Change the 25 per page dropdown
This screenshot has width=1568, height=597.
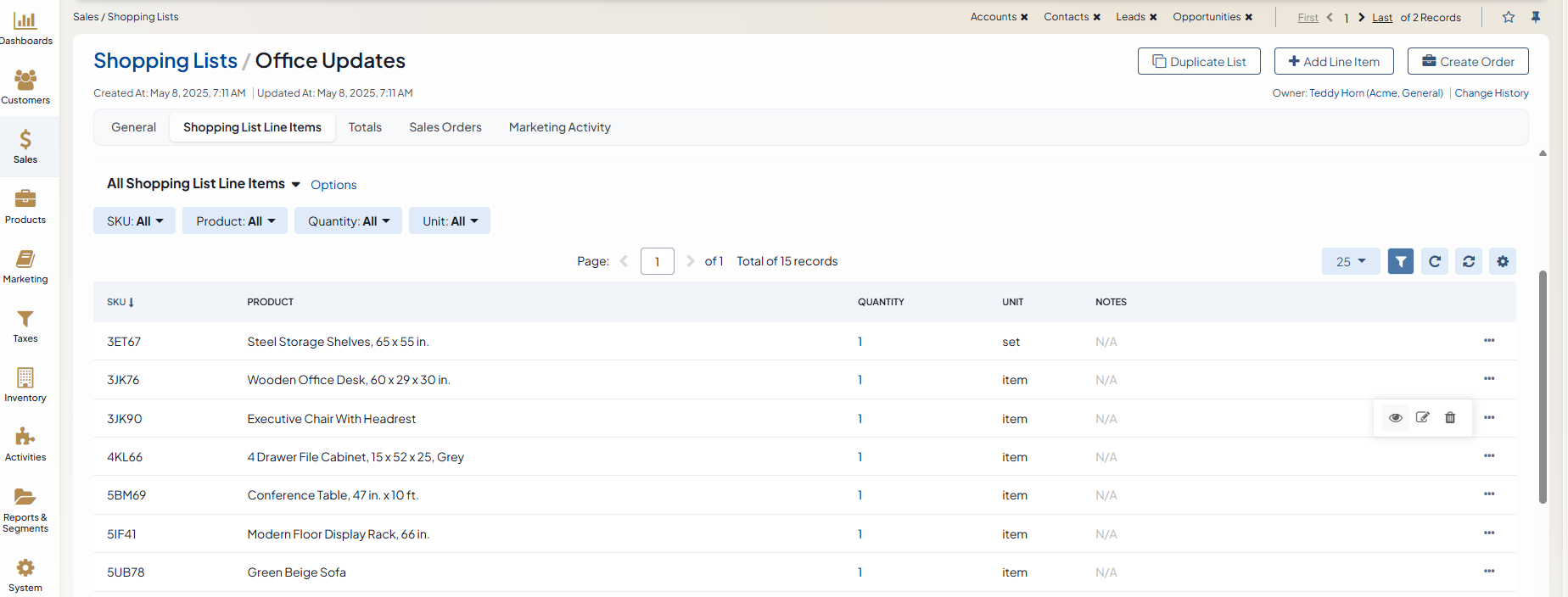(1350, 261)
